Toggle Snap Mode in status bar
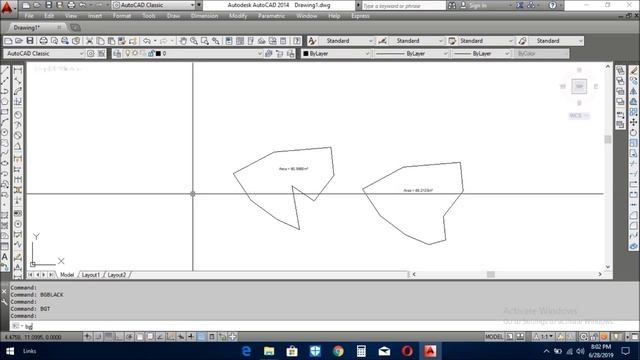Viewport: 640px width, 360px height. pyautogui.click(x=98, y=337)
